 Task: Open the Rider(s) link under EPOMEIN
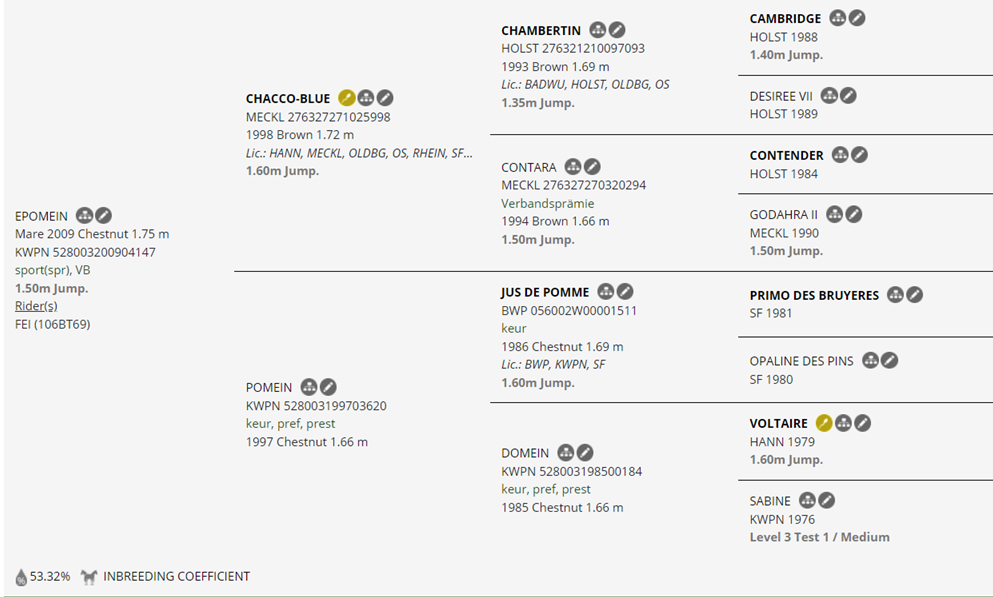click(x=36, y=306)
